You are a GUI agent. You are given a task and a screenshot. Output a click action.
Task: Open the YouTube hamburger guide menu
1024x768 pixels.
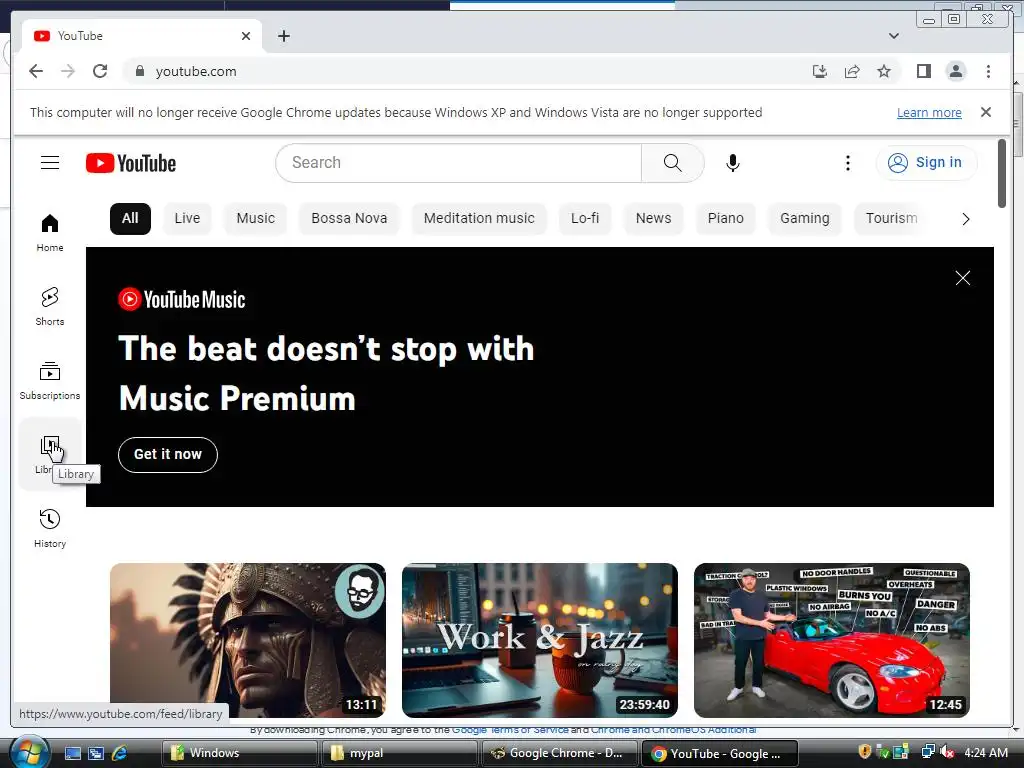click(x=50, y=163)
